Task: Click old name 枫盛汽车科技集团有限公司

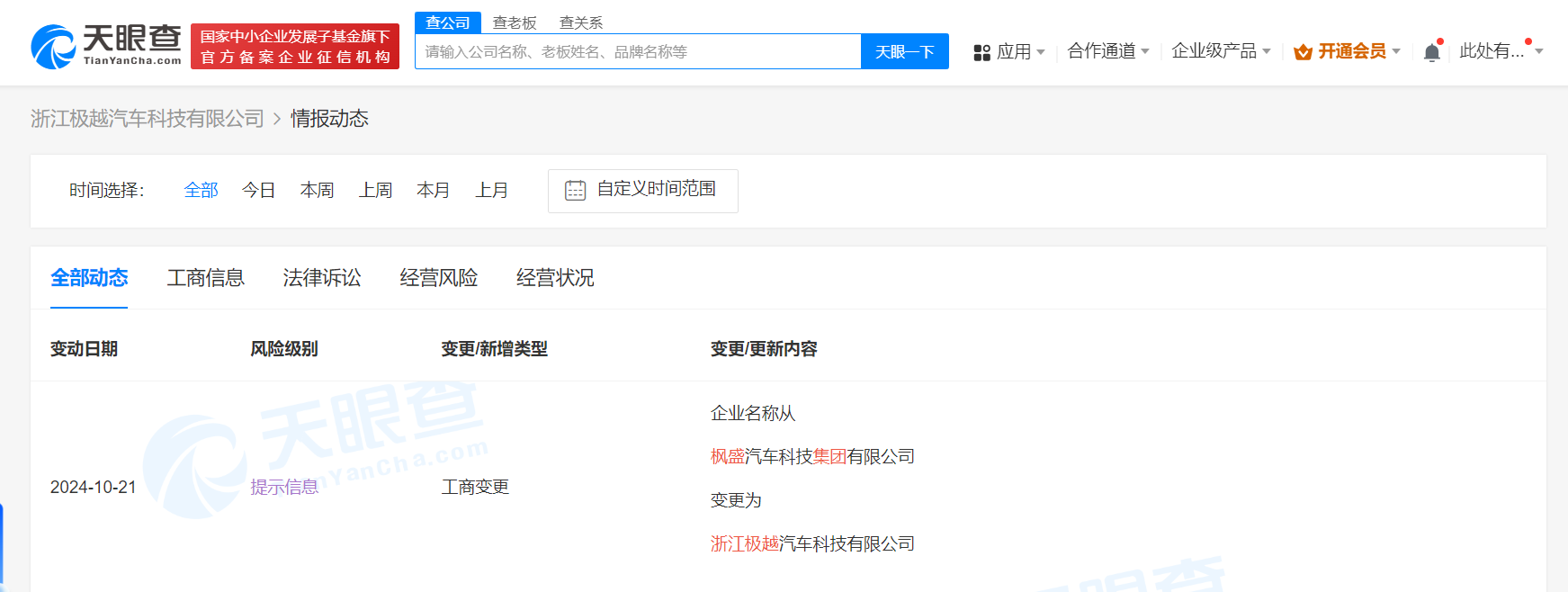Action: click(812, 457)
